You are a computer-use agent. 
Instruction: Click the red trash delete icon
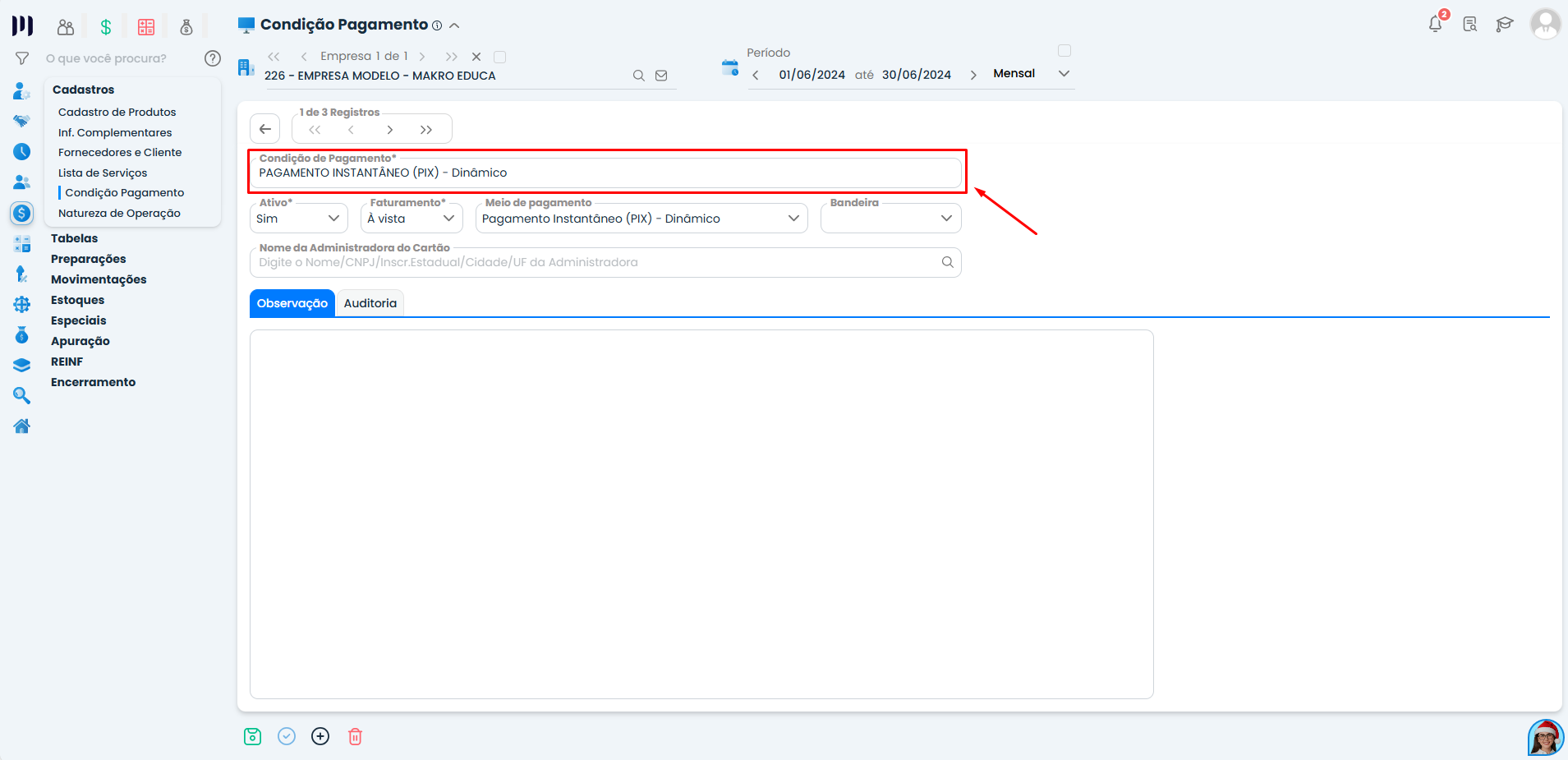tap(355, 736)
